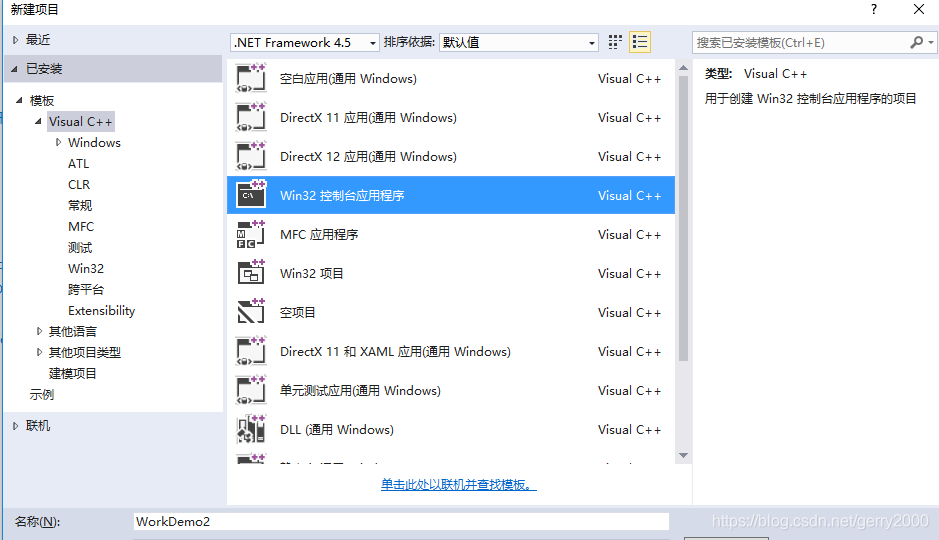Select the Win32 控制台应用程序 console icon
939x540 pixels.
coord(251,195)
